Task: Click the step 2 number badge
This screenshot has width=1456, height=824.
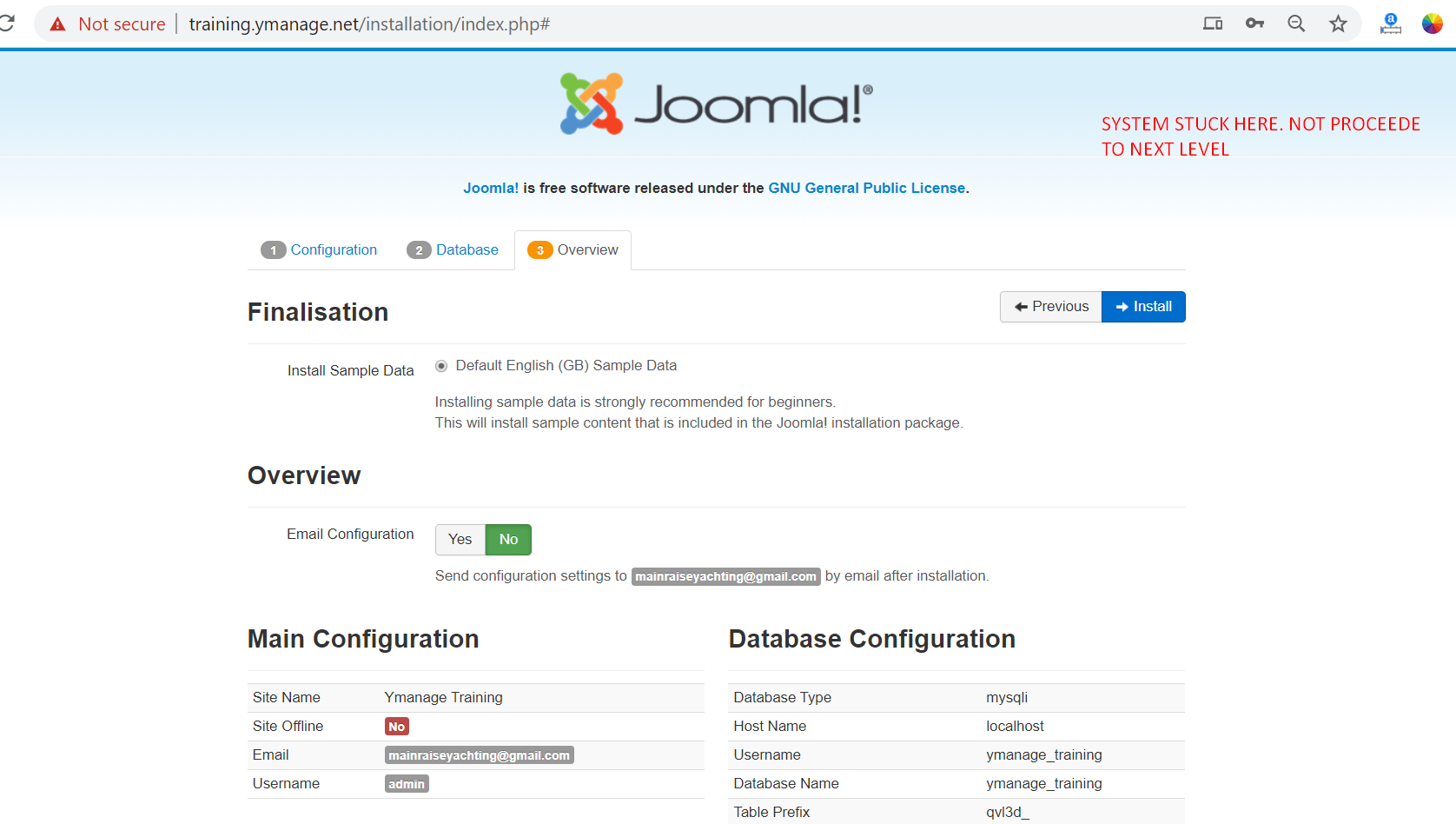Action: (419, 250)
